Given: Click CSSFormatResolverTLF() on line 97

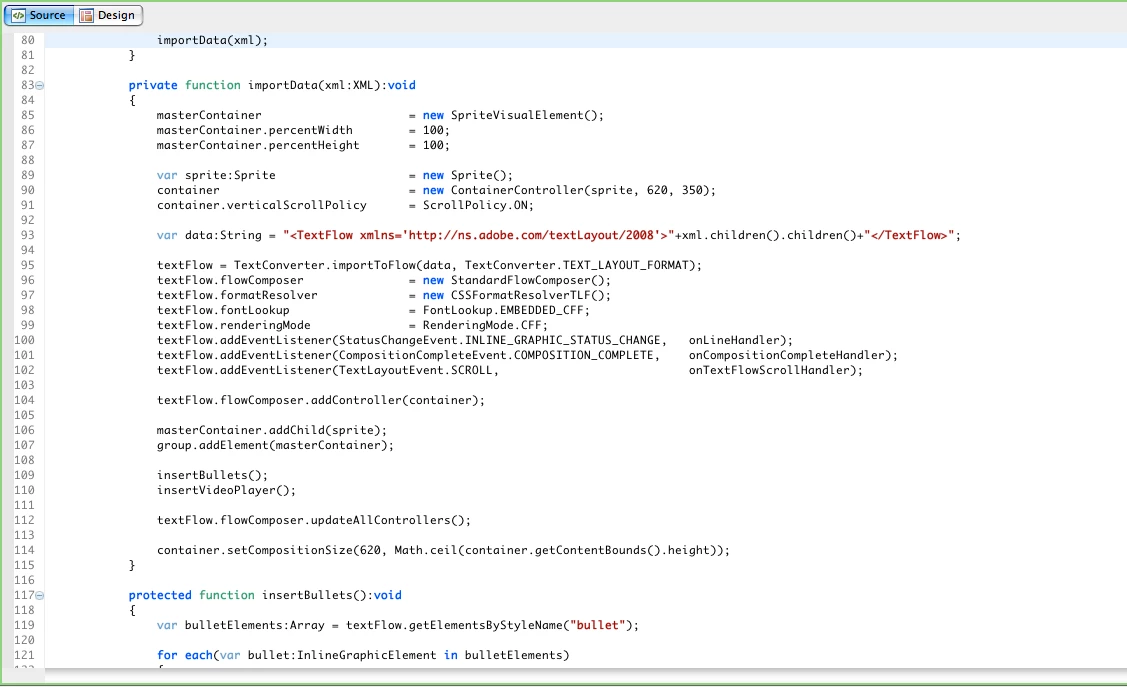Looking at the screenshot, I should click(x=530, y=295).
